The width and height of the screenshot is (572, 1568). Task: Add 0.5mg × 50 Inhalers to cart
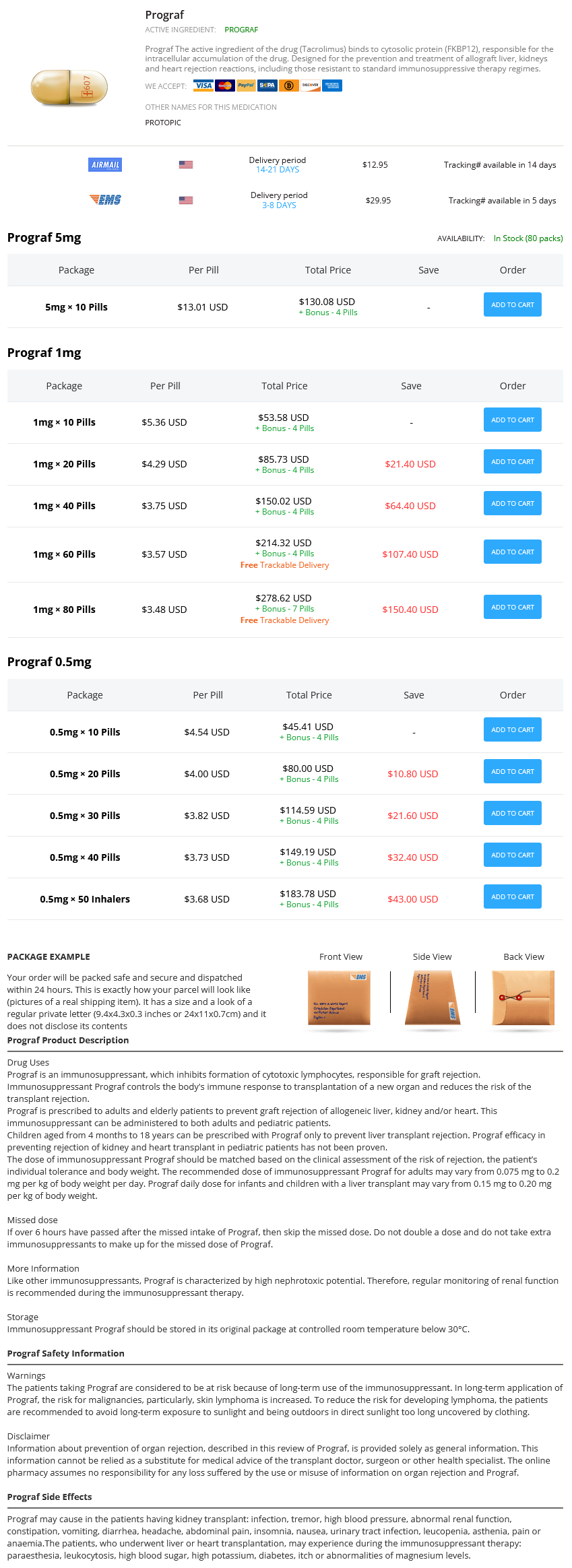pos(513,896)
